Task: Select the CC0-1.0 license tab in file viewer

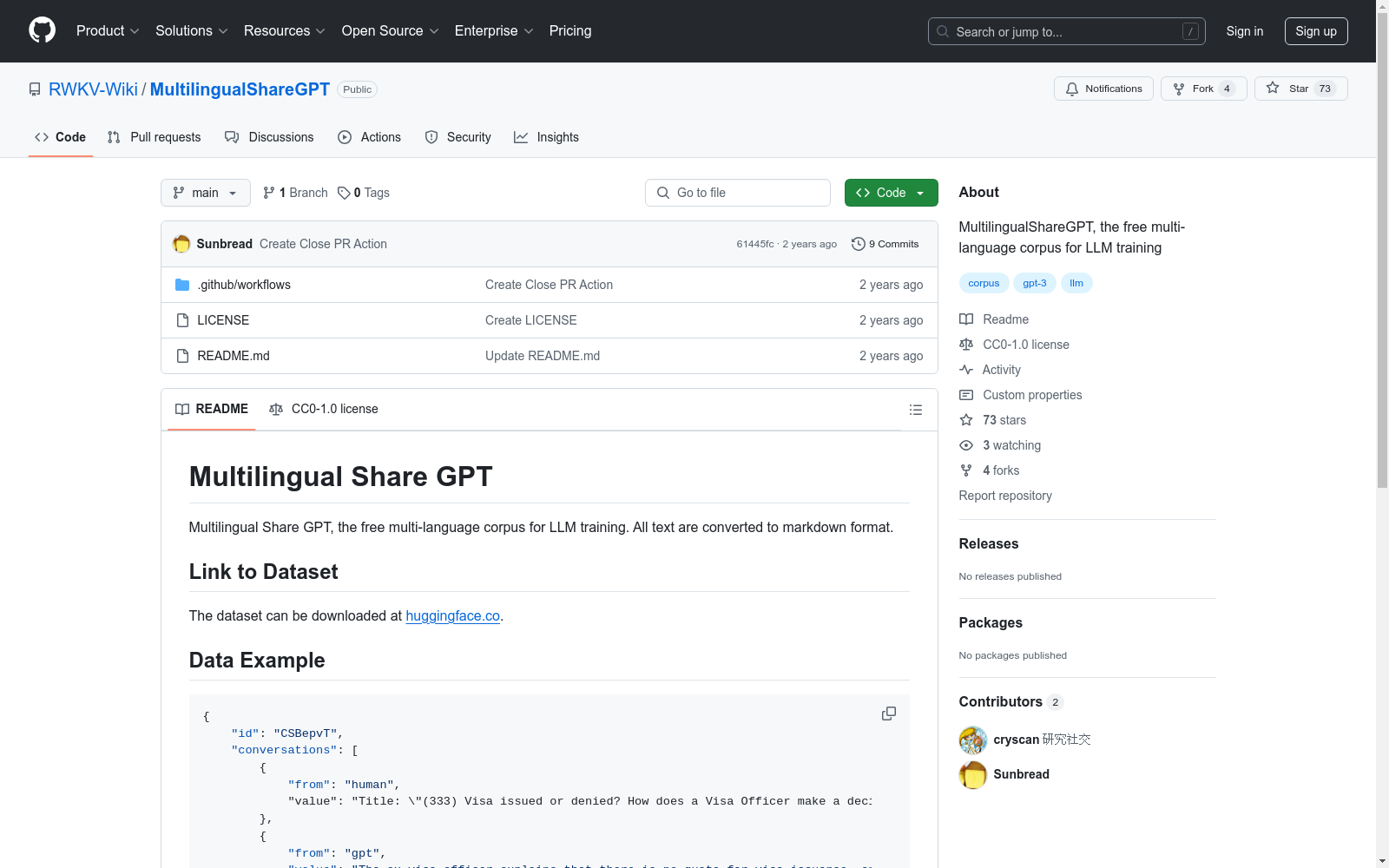Action: [x=324, y=409]
